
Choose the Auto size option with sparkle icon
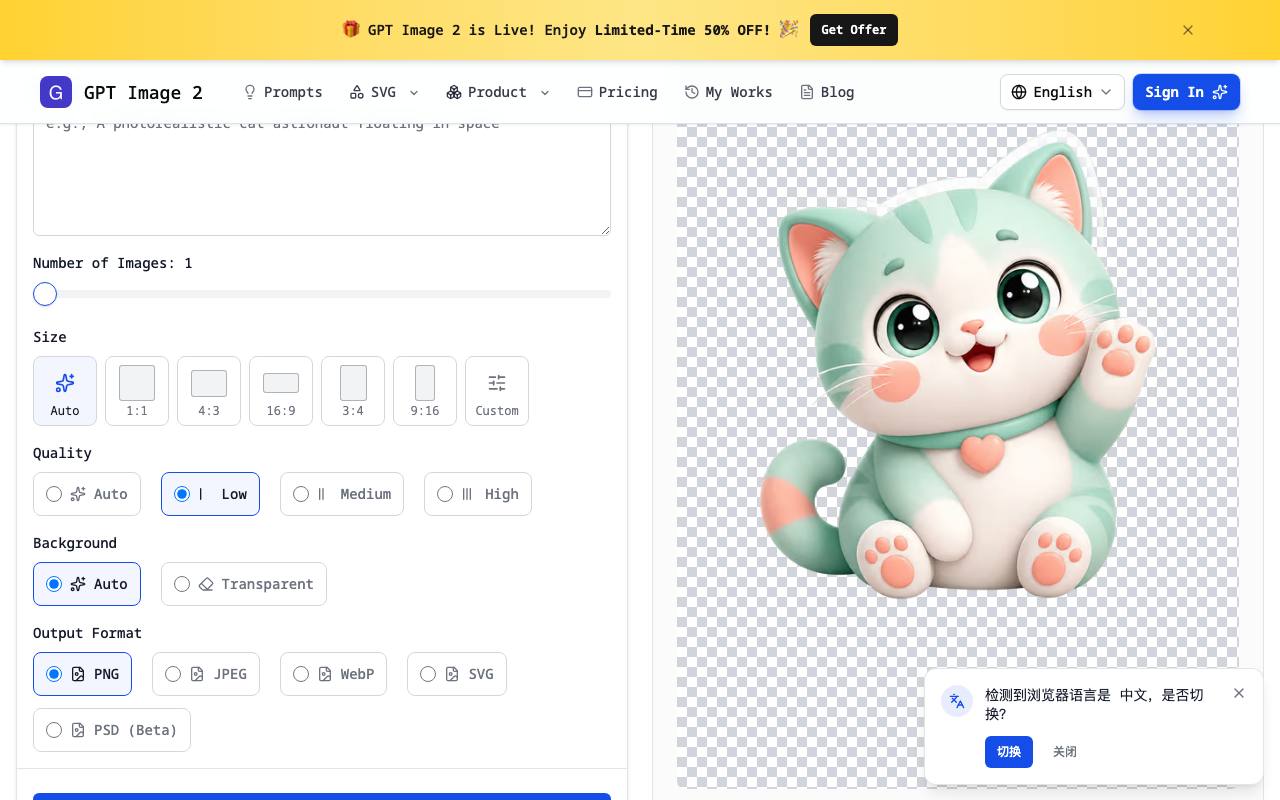[x=65, y=391]
